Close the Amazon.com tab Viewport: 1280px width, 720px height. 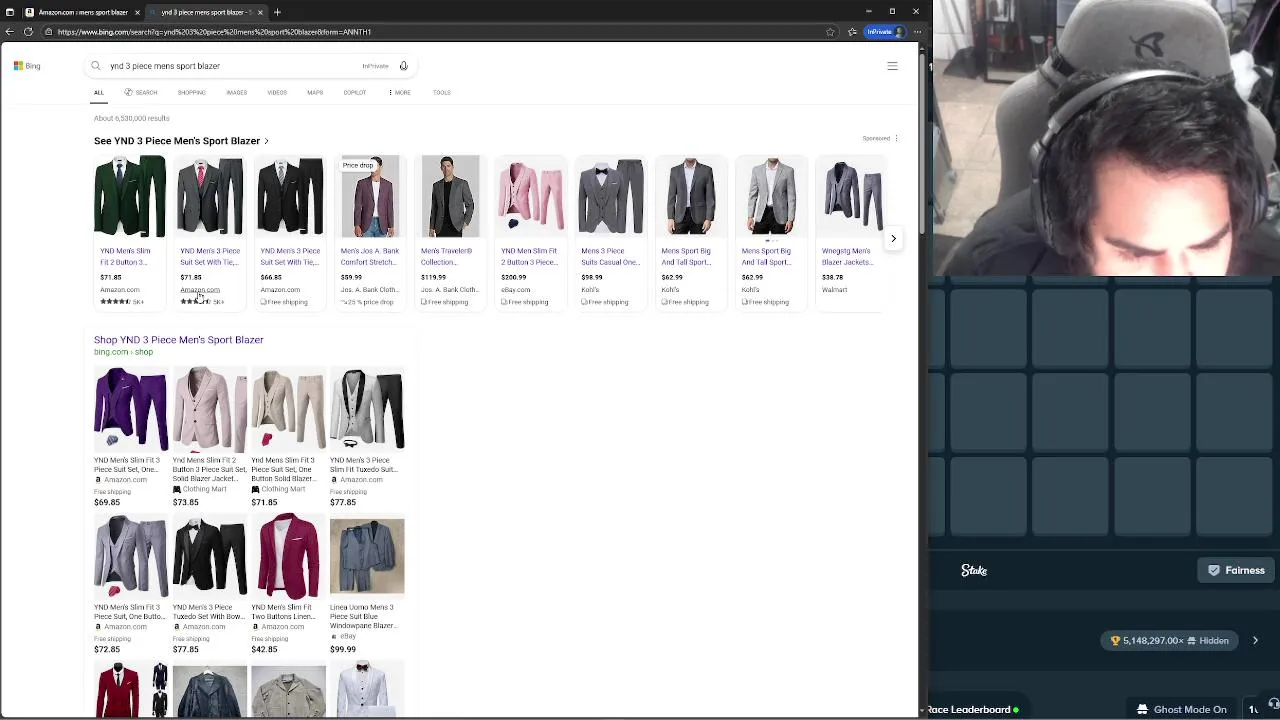coord(137,12)
